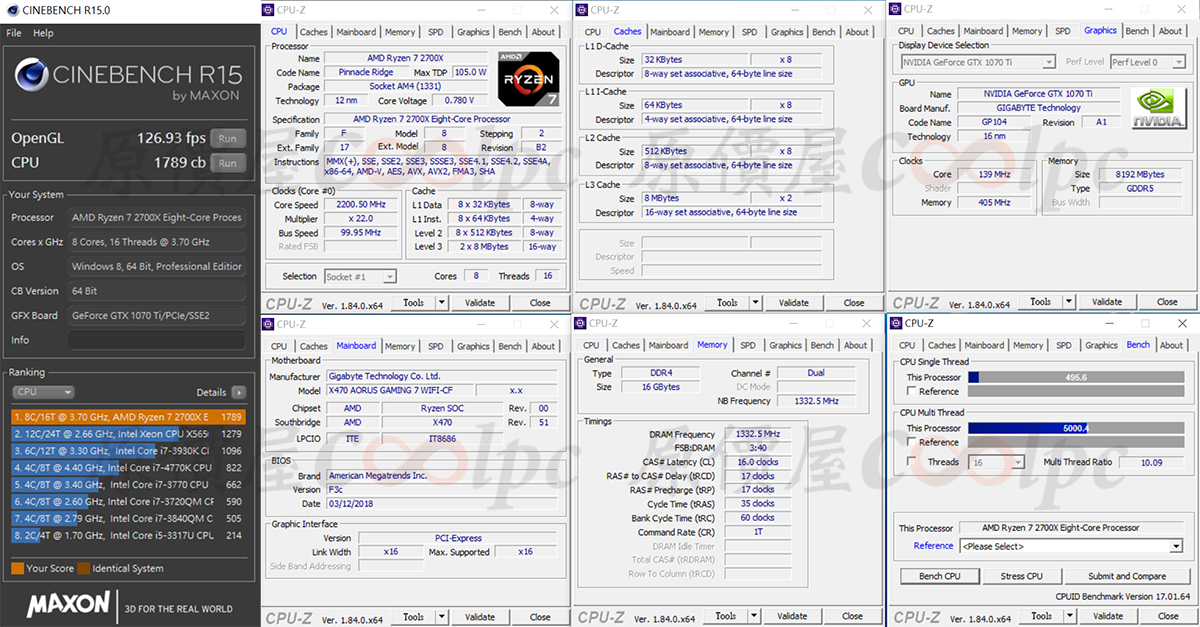The height and width of the screenshot is (627, 1200).
Task: Click the Core Speed value 2200.50 MHz
Action: 361,205
